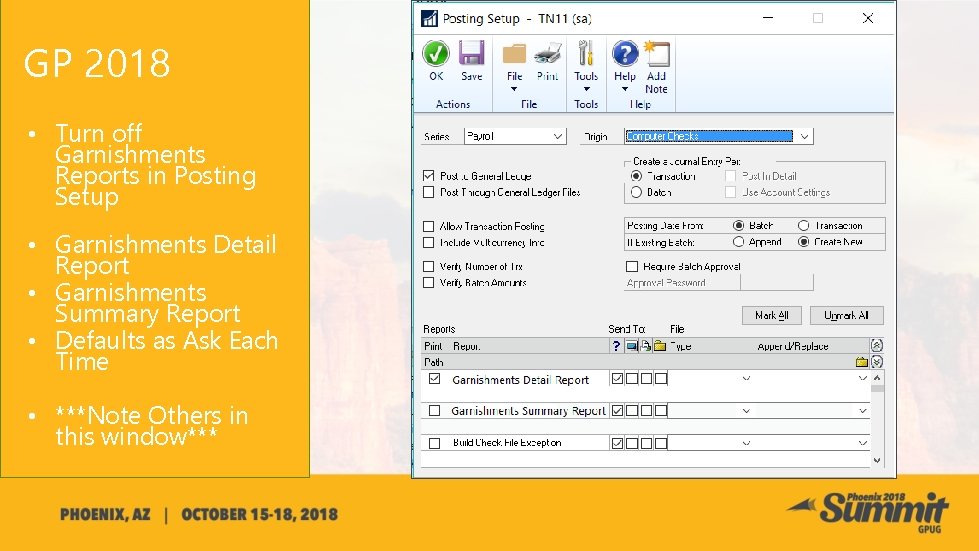Open Append/Replace dropdown for Build Check File Exception
The image size is (979, 551).
tap(863, 443)
